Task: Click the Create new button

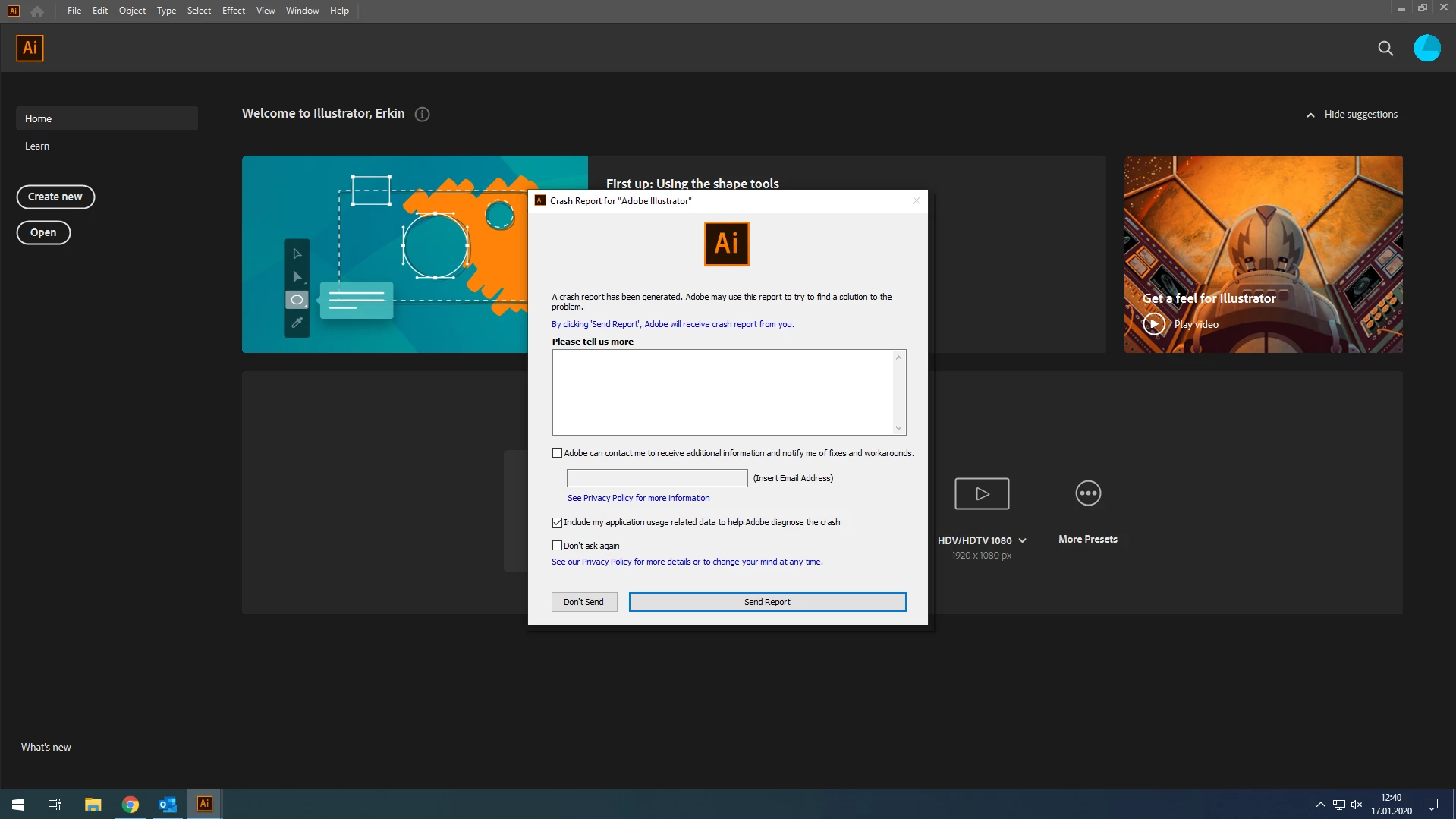Action: (55, 197)
